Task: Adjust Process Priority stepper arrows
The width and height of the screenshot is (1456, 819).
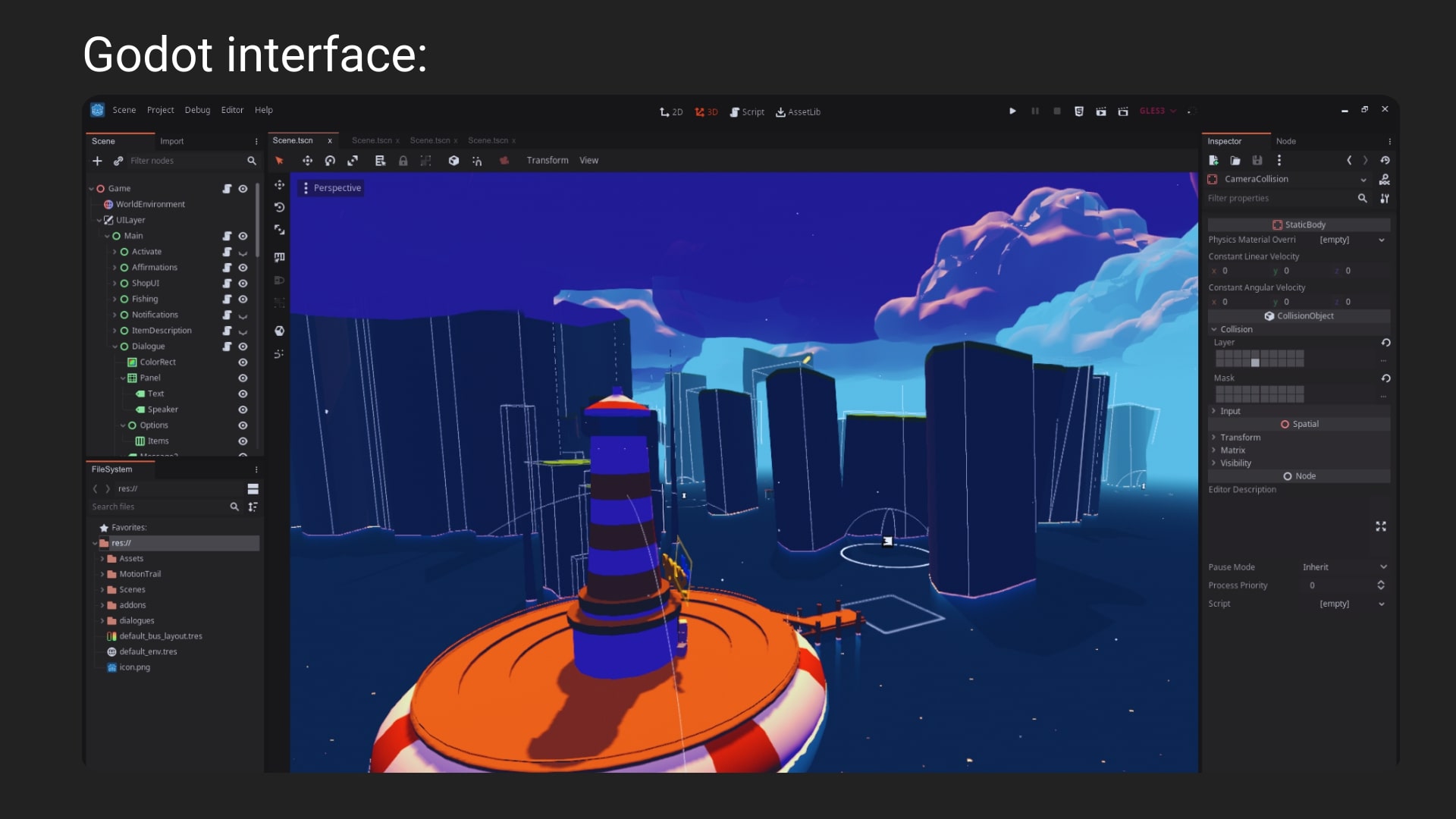Action: click(1381, 585)
